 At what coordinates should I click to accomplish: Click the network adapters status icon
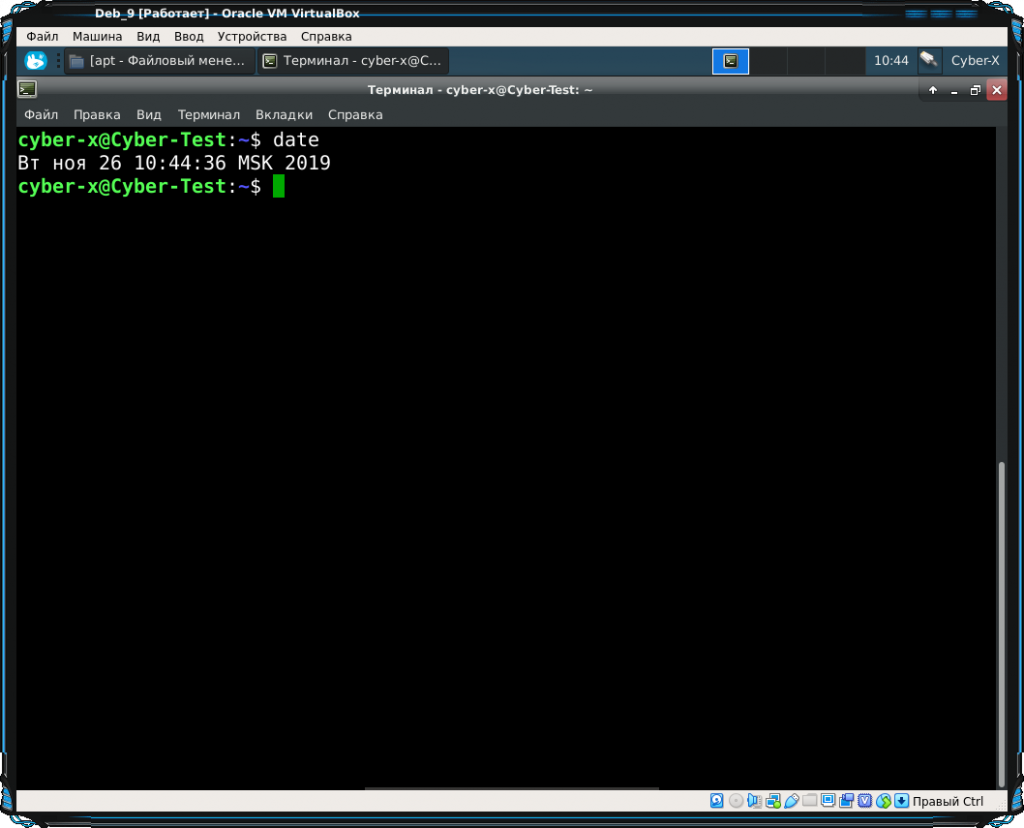773,801
